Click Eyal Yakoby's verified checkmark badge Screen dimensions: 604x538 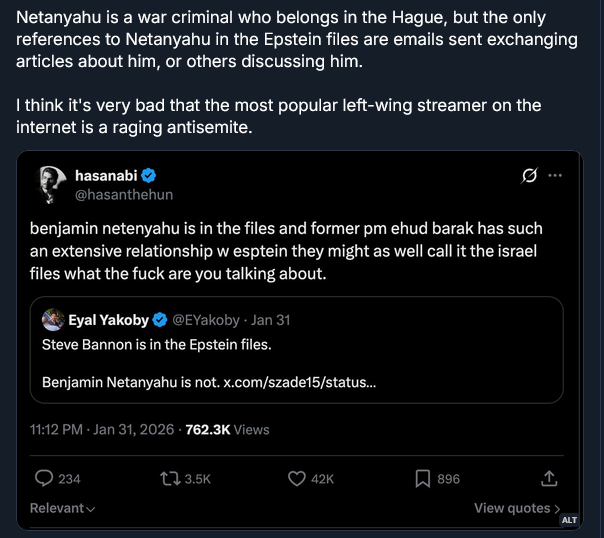click(x=158, y=320)
